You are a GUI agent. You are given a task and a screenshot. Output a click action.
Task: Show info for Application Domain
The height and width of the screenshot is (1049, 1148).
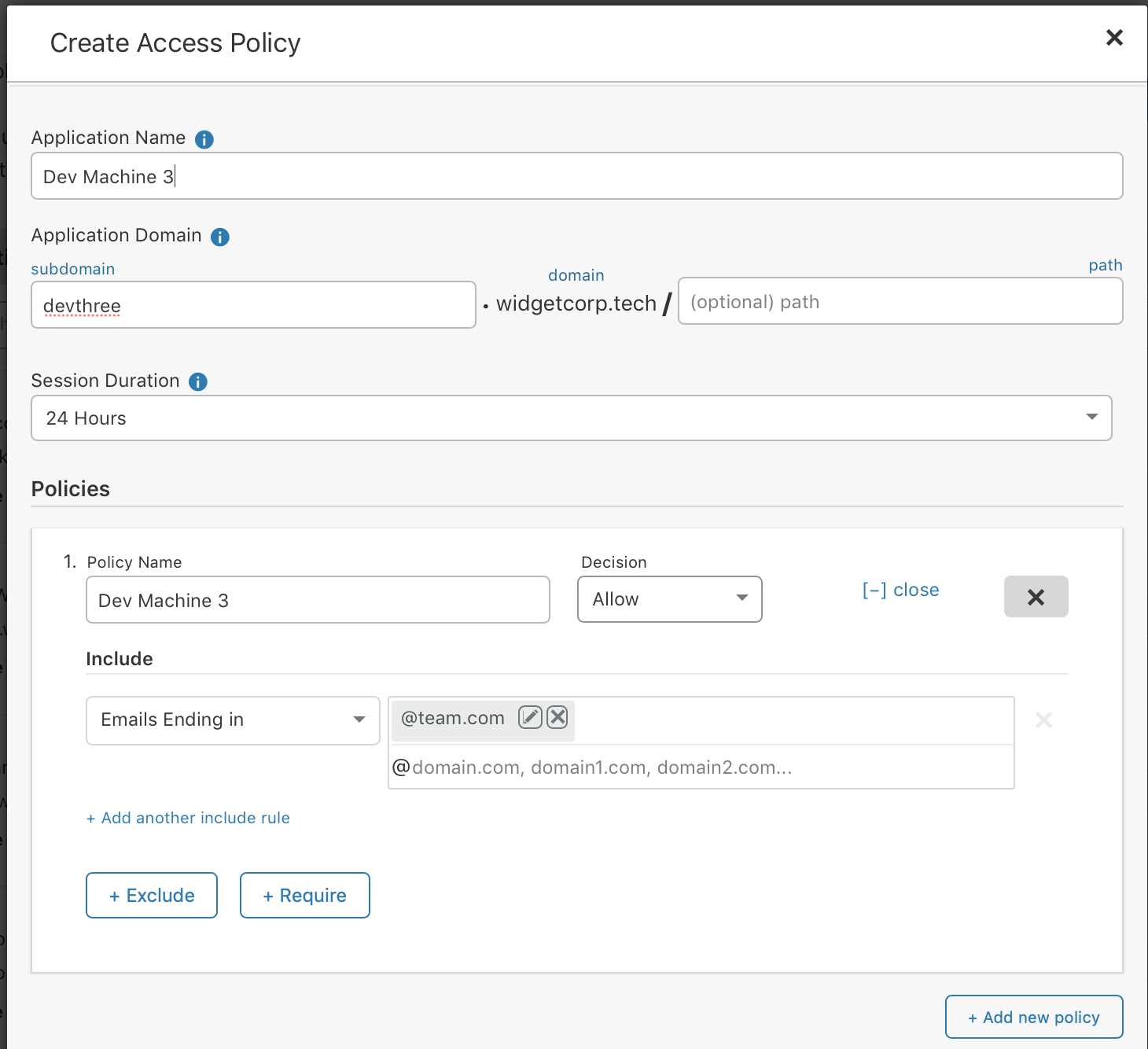click(x=220, y=237)
